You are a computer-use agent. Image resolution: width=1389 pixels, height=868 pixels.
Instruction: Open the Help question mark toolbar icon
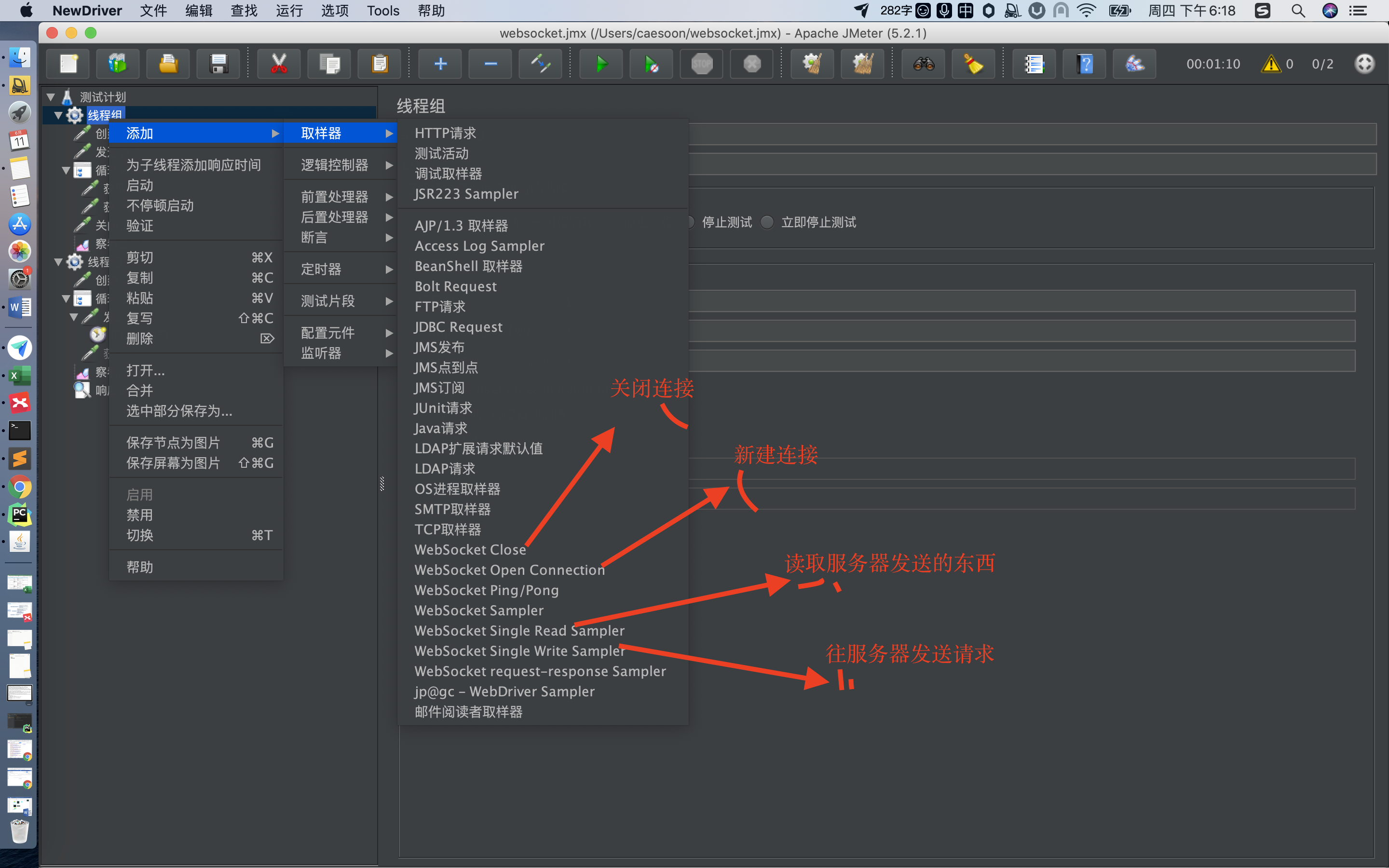1084,64
